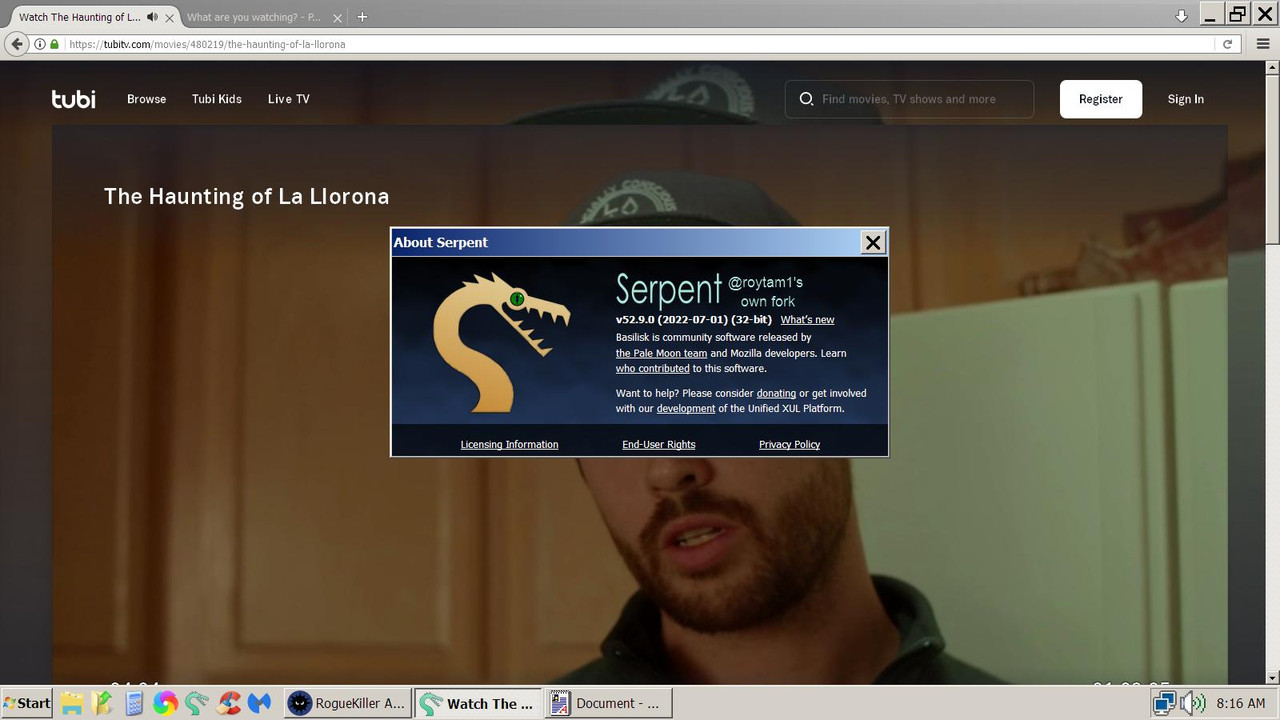Click the About Serpent title bar text
This screenshot has height=720, width=1280.
coord(441,242)
